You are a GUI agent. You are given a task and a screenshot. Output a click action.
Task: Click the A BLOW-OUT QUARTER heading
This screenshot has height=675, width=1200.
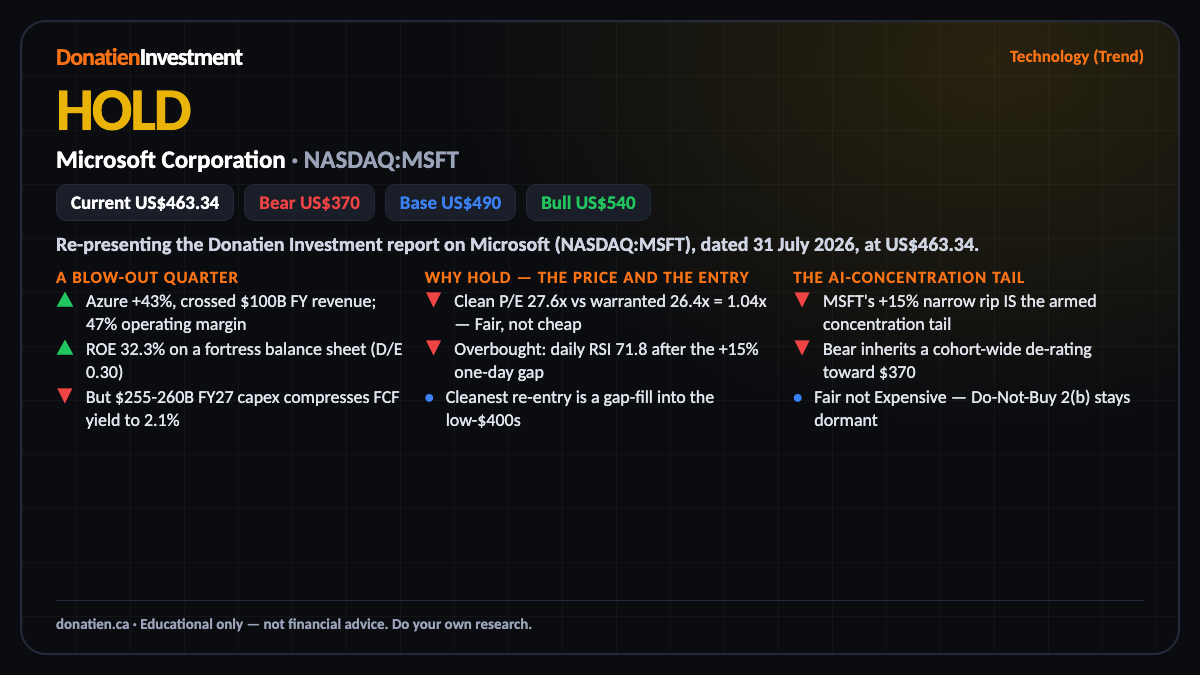click(147, 277)
